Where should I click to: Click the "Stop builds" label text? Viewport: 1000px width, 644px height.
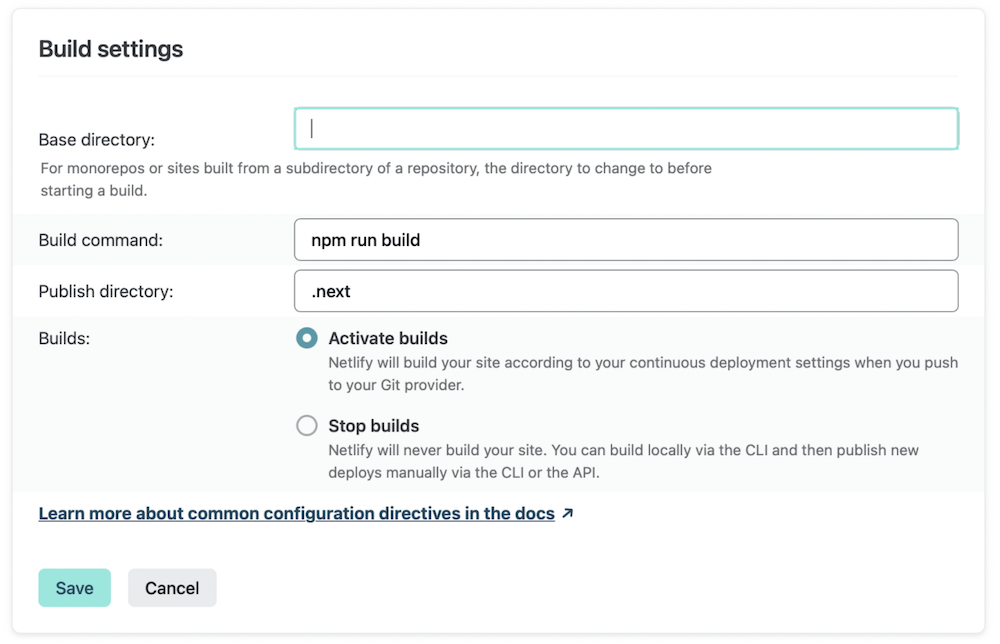[374, 426]
